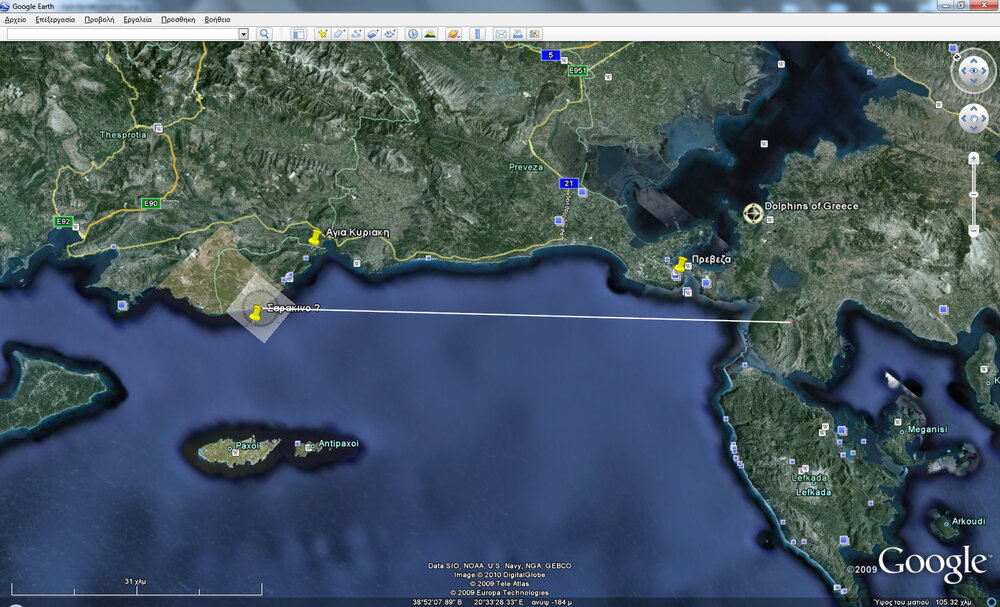
Task: Select the add polygon tool
Action: (x=339, y=34)
